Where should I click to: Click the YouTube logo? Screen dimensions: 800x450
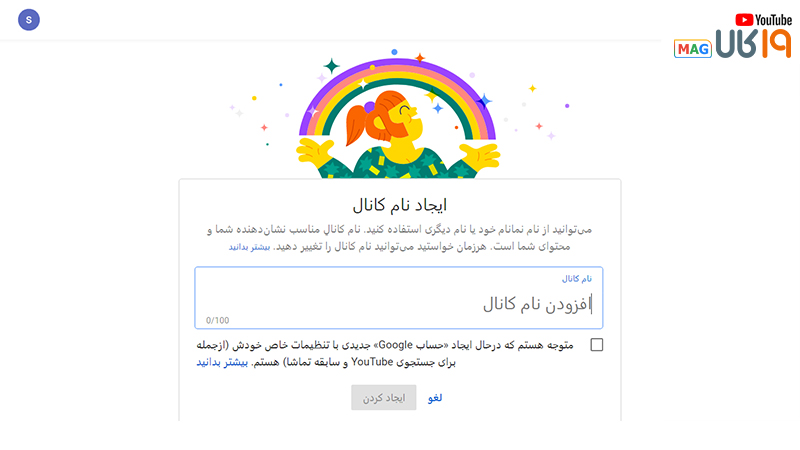coord(763,19)
